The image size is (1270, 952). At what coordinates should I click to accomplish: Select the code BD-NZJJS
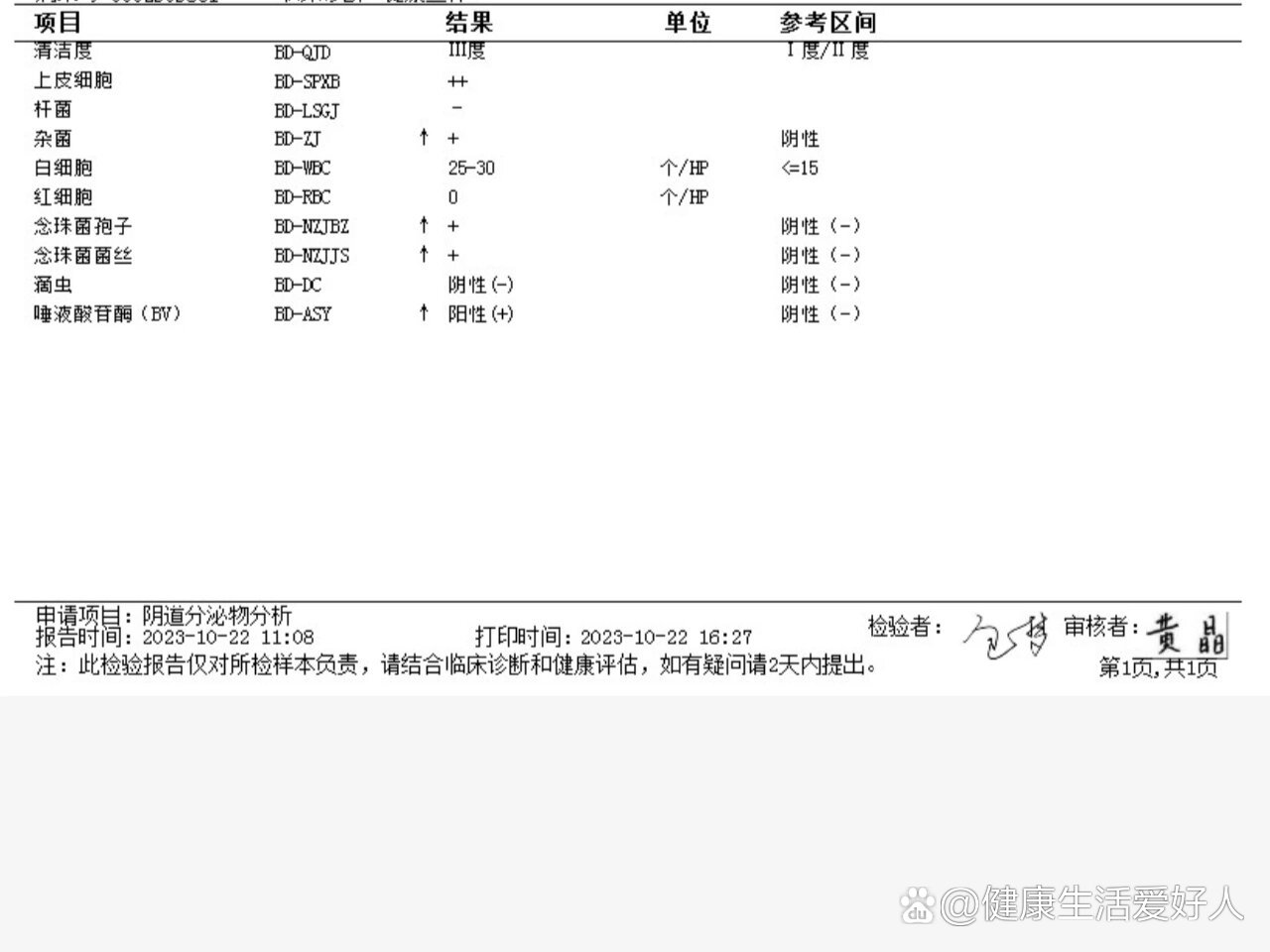pyautogui.click(x=312, y=256)
